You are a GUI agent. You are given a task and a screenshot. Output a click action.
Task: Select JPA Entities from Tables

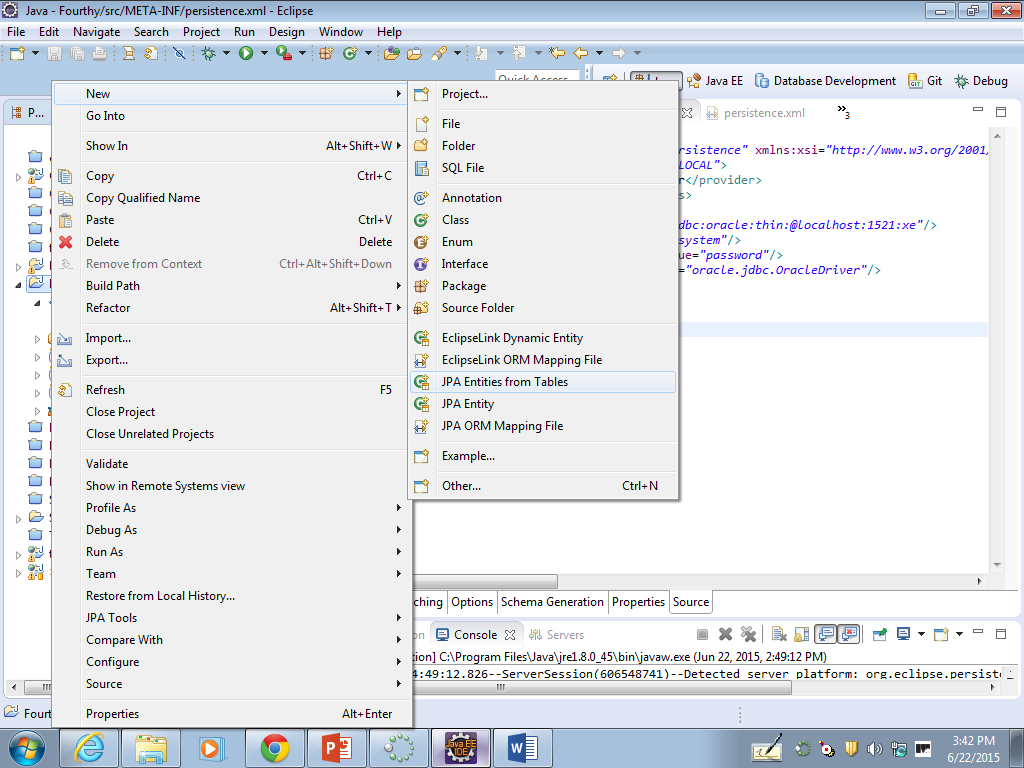[x=504, y=382]
